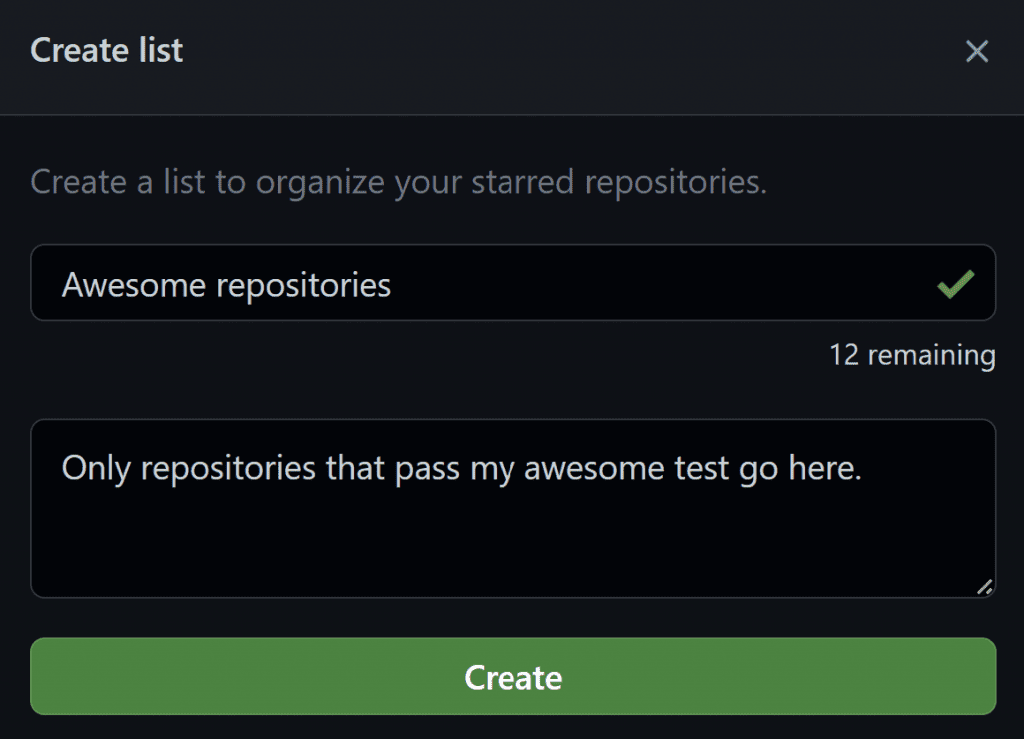Image resolution: width=1024 pixels, height=739 pixels.
Task: Click the word "Only" in the description
Action: pos(96,469)
